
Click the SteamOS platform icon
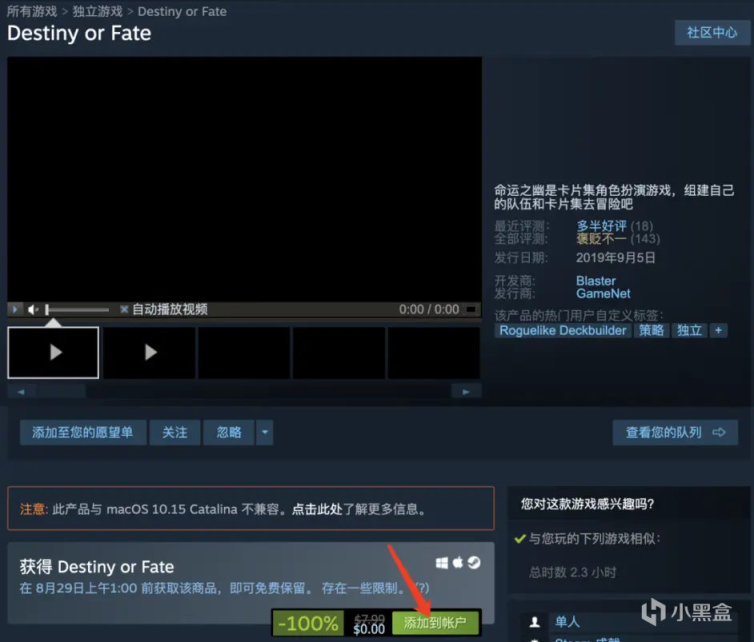474,562
